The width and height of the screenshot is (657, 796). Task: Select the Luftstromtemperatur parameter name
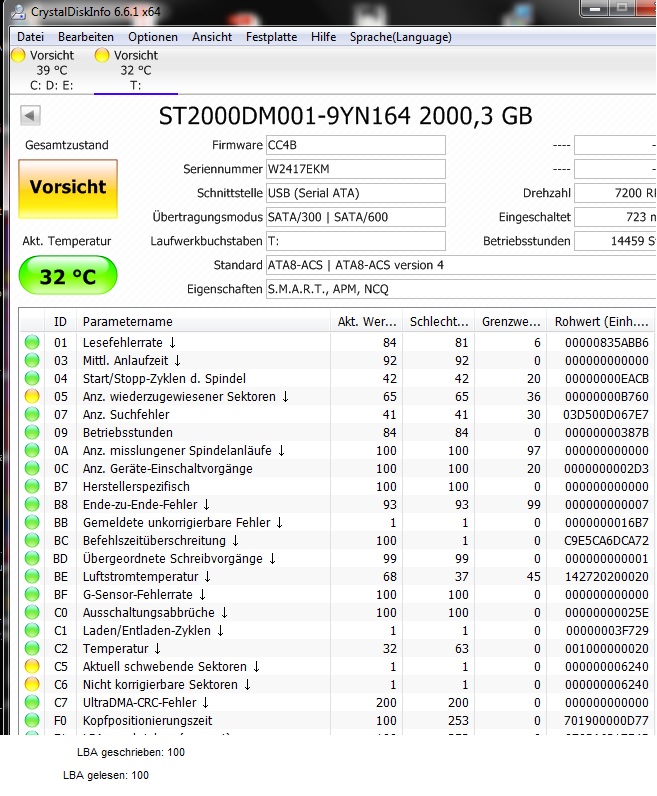click(x=147, y=577)
